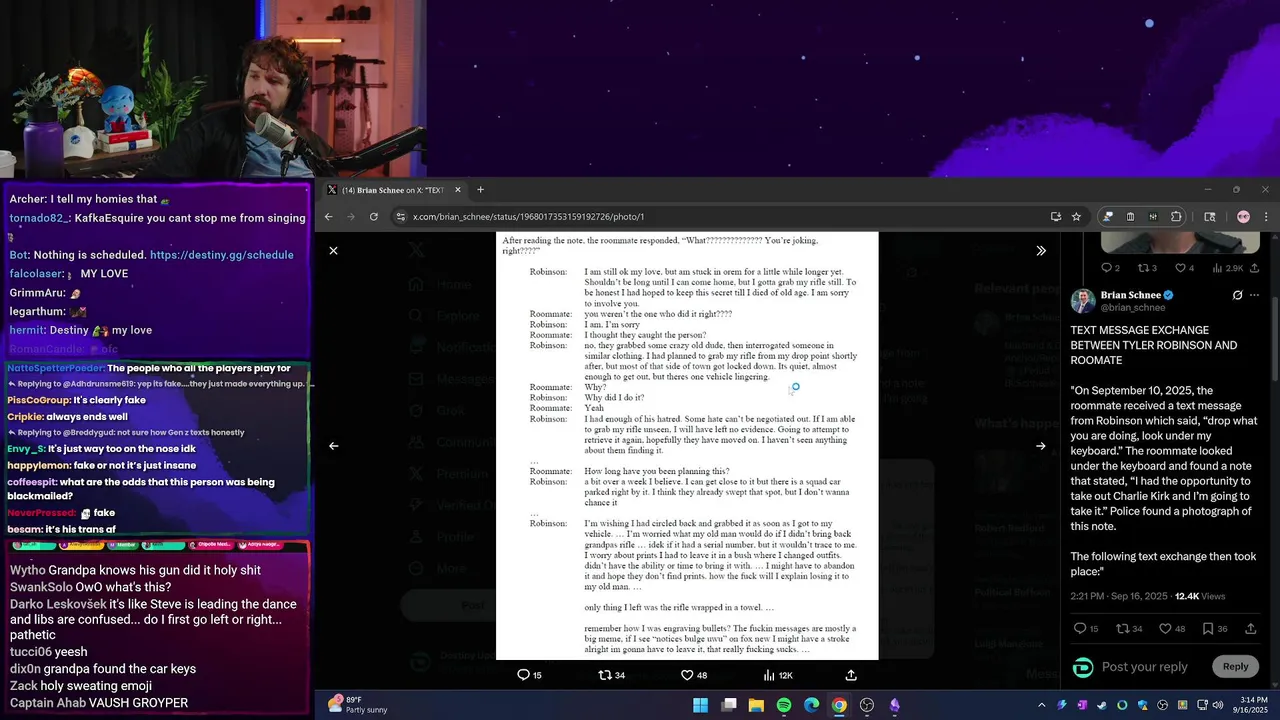1280x720 pixels.
Task: Click the @brian_schnee handle
Action: coord(1133,308)
